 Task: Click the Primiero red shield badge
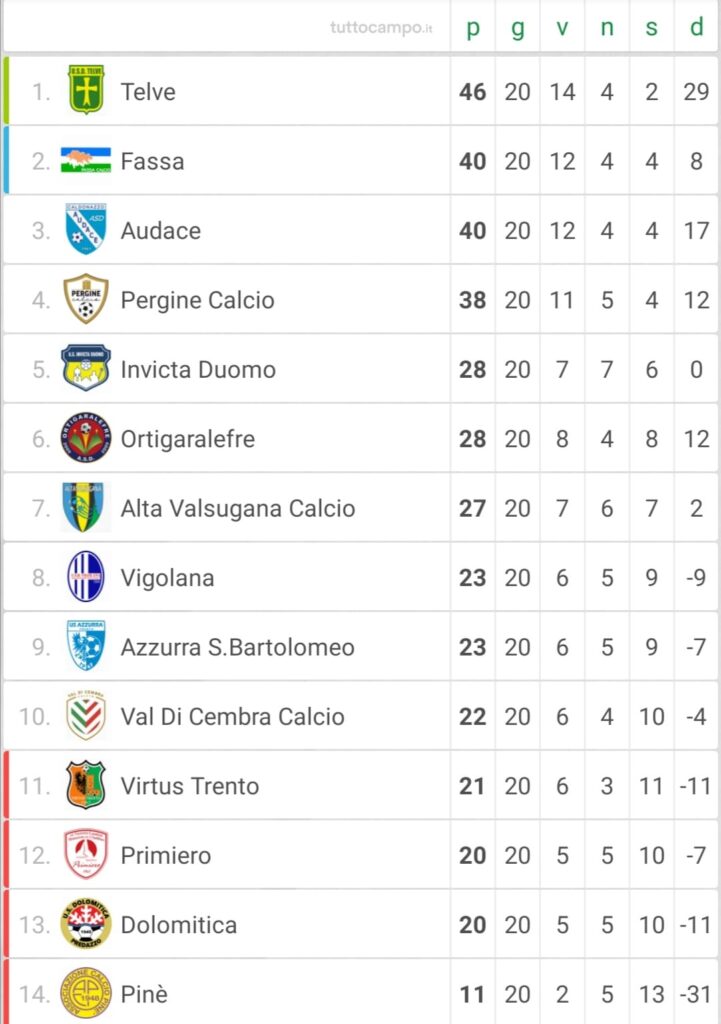(86, 854)
